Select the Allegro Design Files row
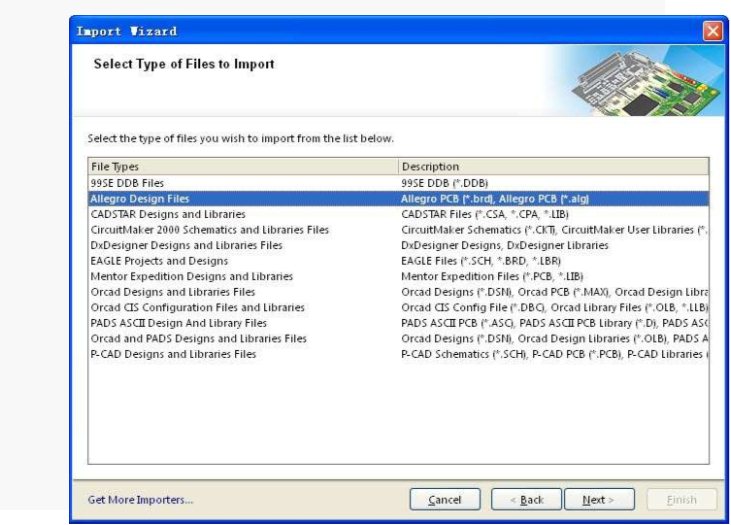731x525 pixels. tap(399, 199)
